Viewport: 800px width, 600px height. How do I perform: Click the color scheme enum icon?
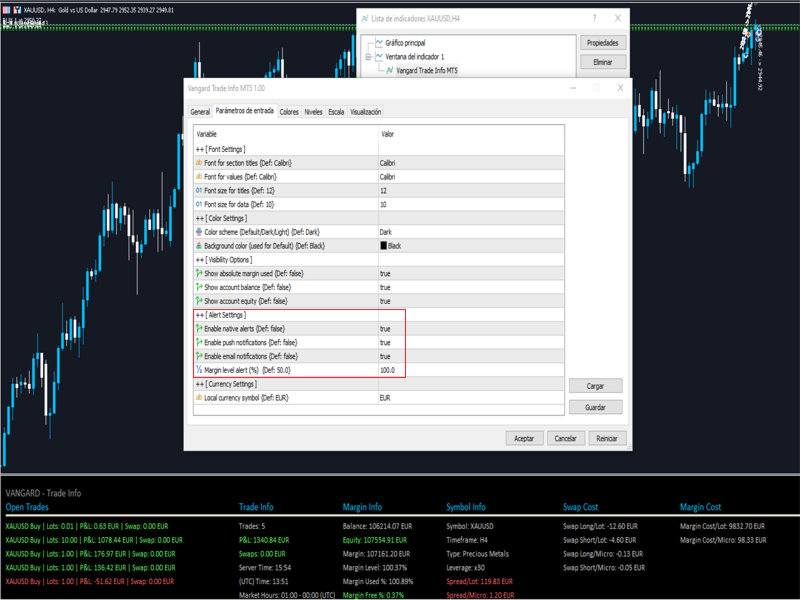click(199, 232)
